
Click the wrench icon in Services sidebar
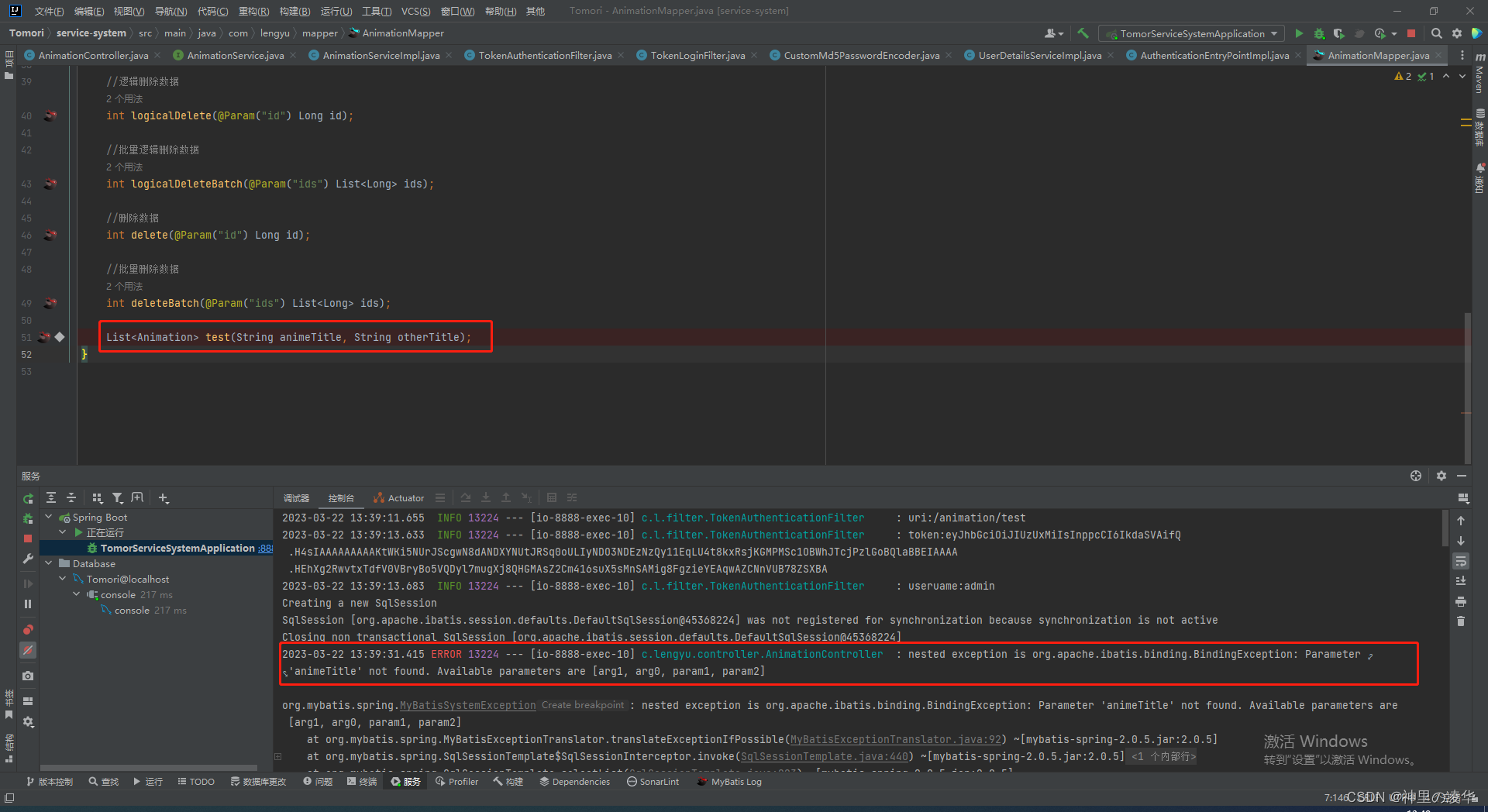tap(28, 559)
